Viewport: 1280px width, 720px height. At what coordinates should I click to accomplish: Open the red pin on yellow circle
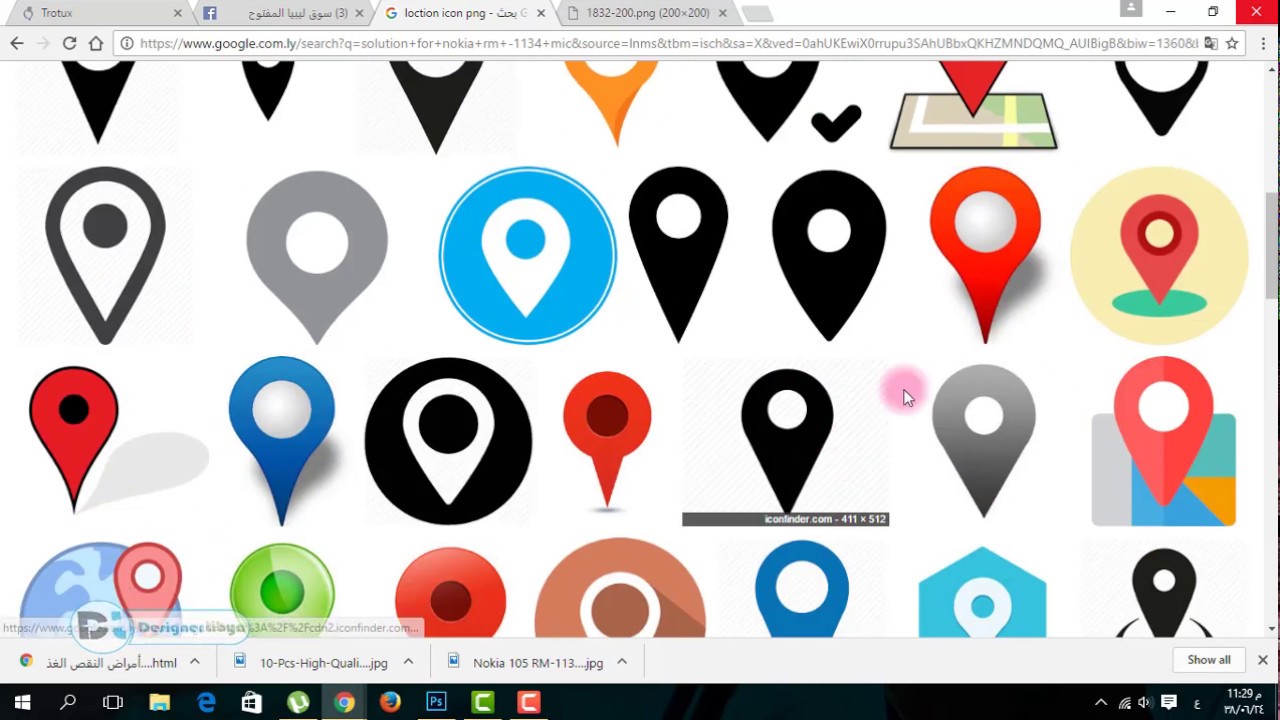[1159, 255]
